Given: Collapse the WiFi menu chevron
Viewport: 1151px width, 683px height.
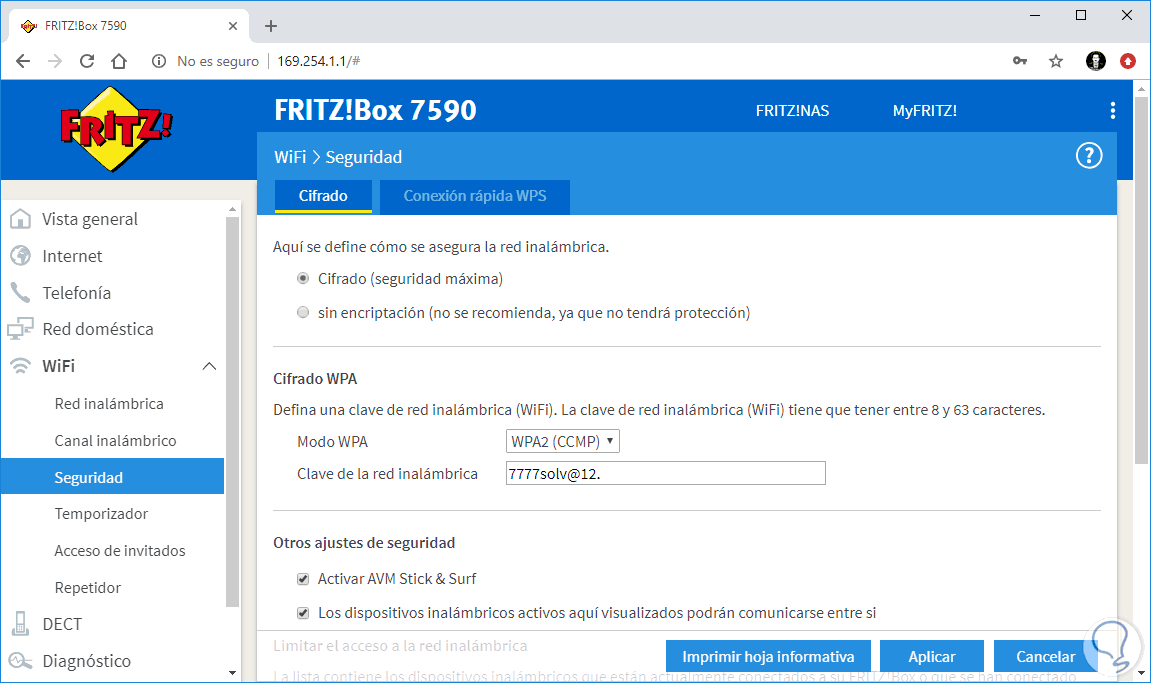Looking at the screenshot, I should [x=209, y=366].
